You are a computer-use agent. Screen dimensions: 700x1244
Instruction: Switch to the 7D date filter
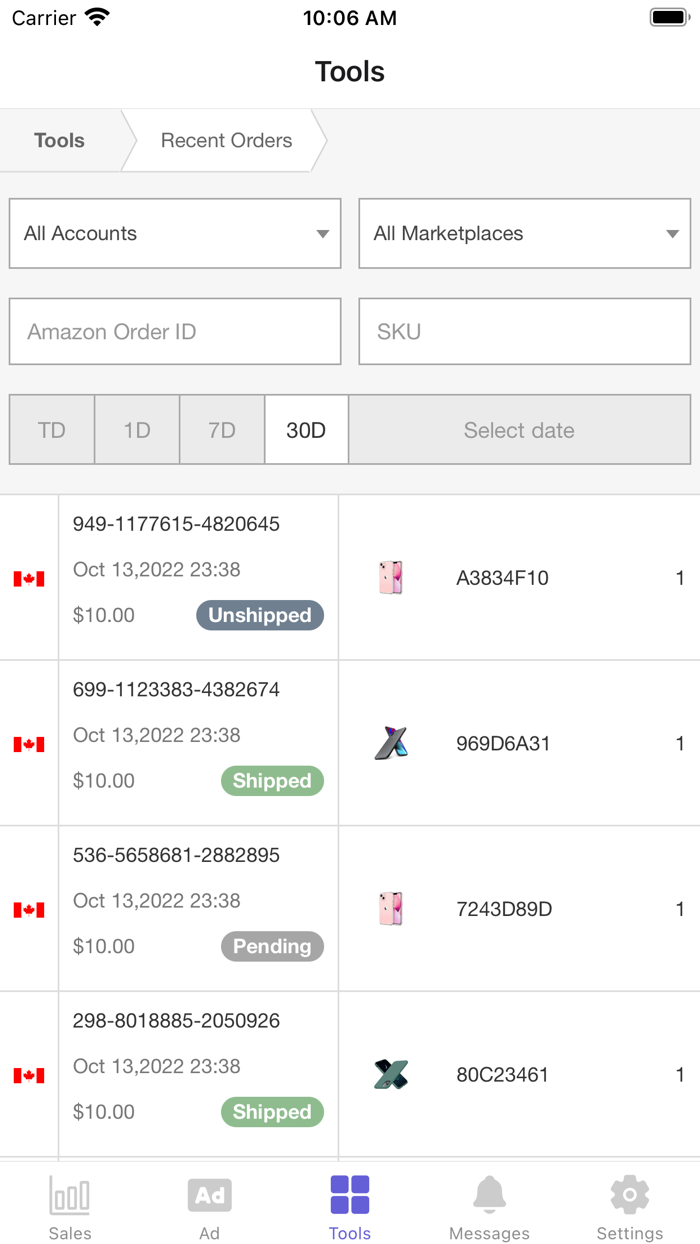pos(221,430)
